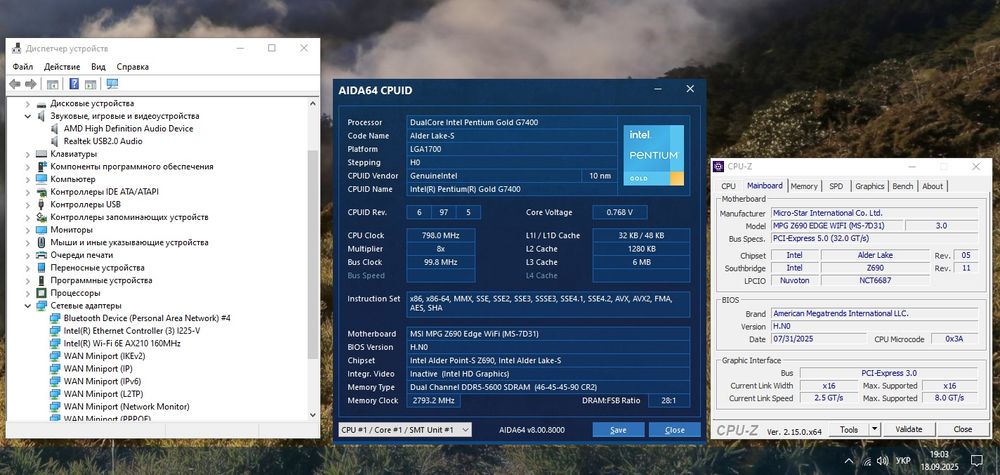Viewport: 1000px width, 475px height.
Task: Expand the Программные устройства node
Action: (x=28, y=281)
